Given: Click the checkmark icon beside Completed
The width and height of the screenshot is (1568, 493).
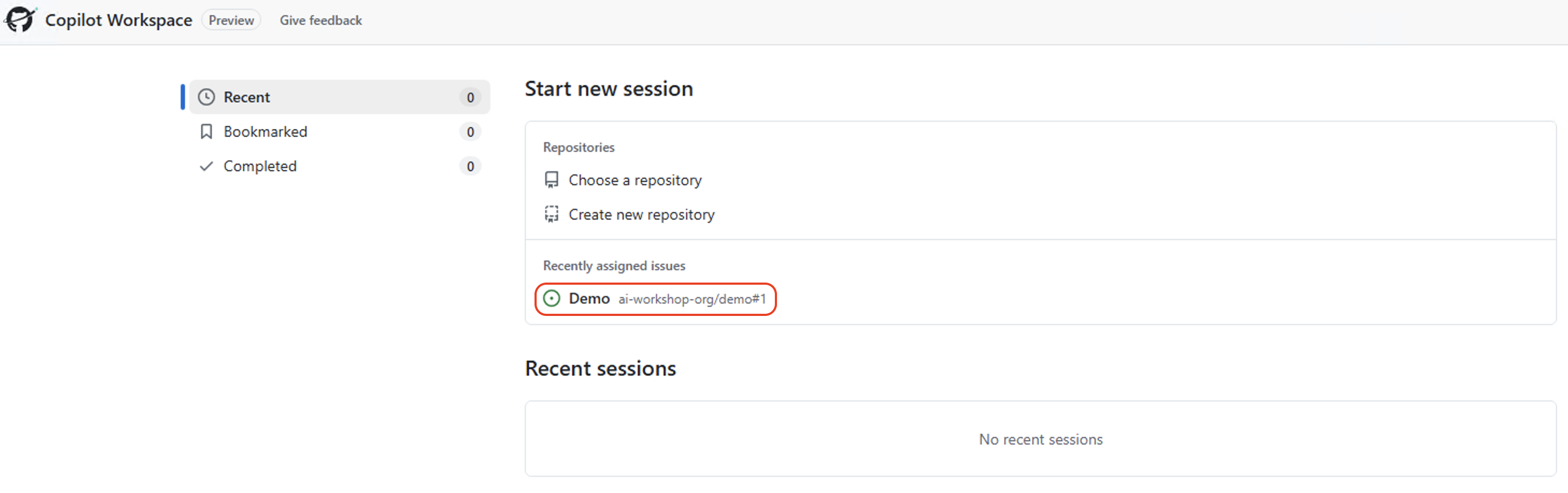Looking at the screenshot, I should pyautogui.click(x=206, y=166).
